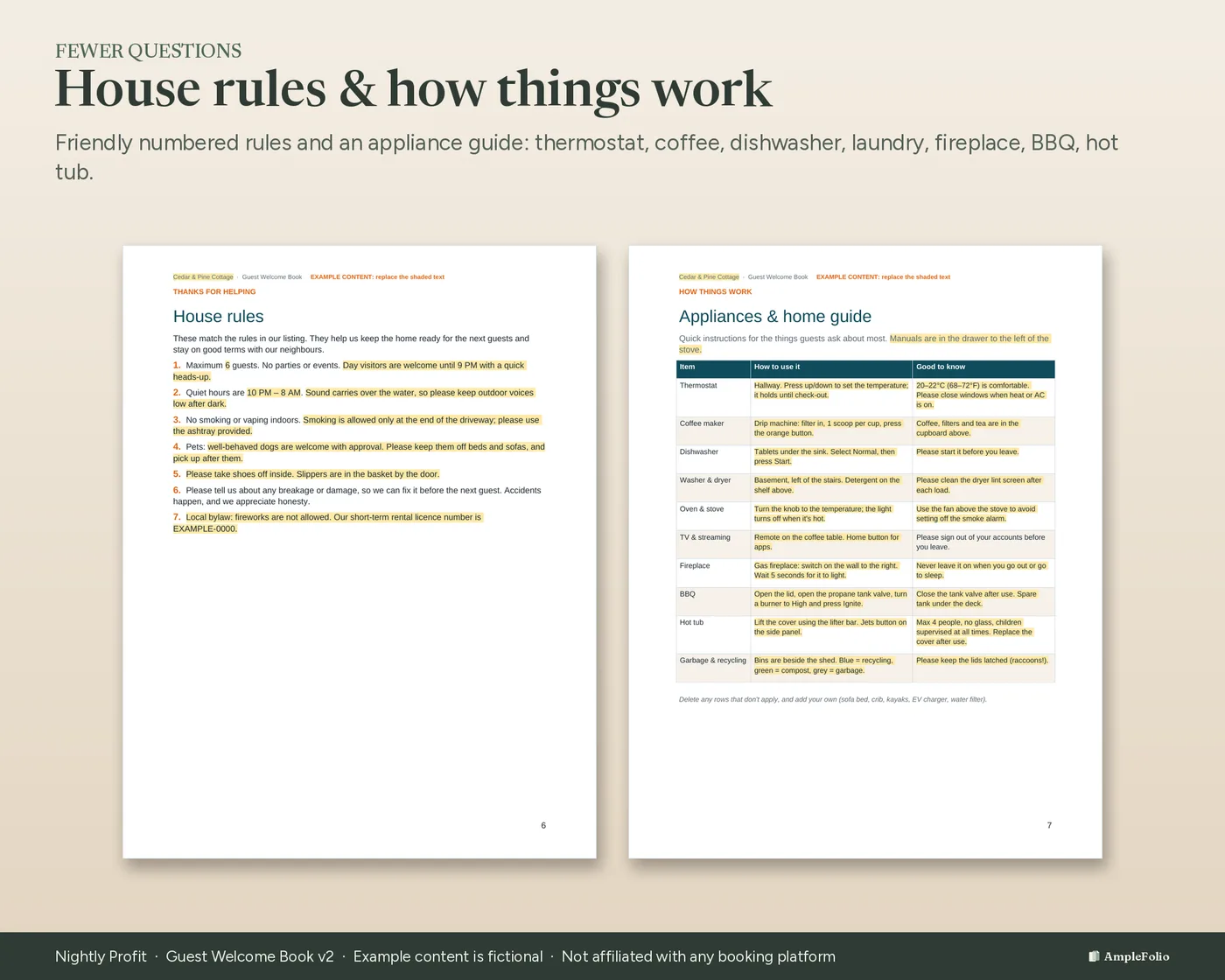Image resolution: width=1225 pixels, height=980 pixels.
Task: Select rule 6 about breakage or damage
Action: (x=357, y=496)
